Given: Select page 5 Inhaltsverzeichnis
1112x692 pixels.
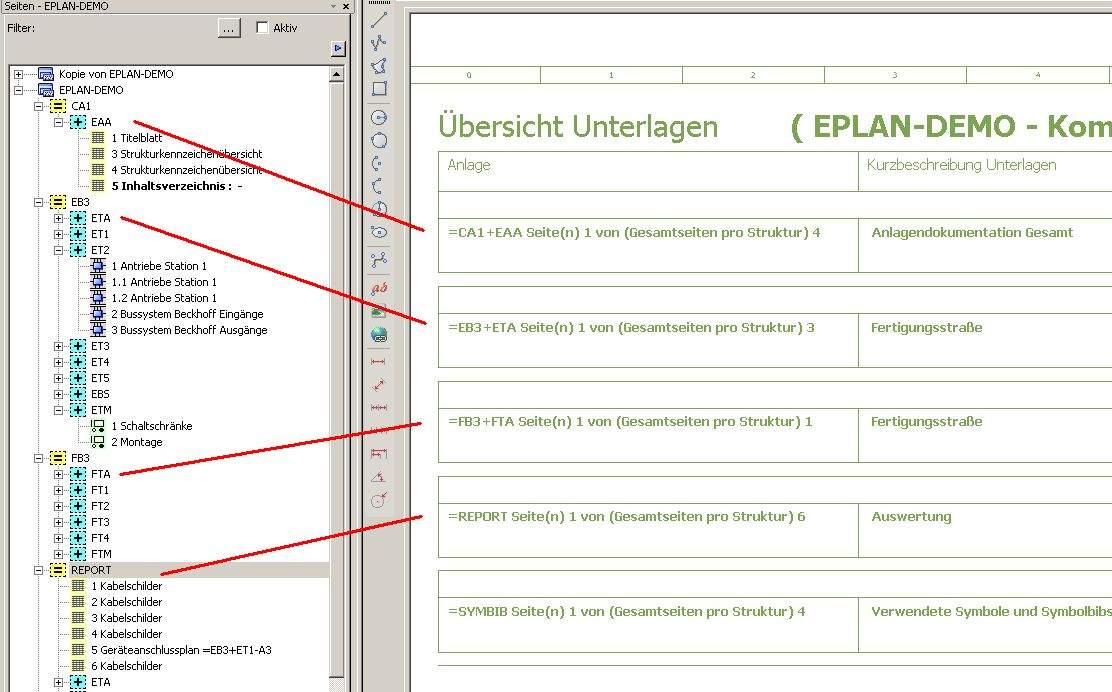Looking at the screenshot, I should 177,186.
